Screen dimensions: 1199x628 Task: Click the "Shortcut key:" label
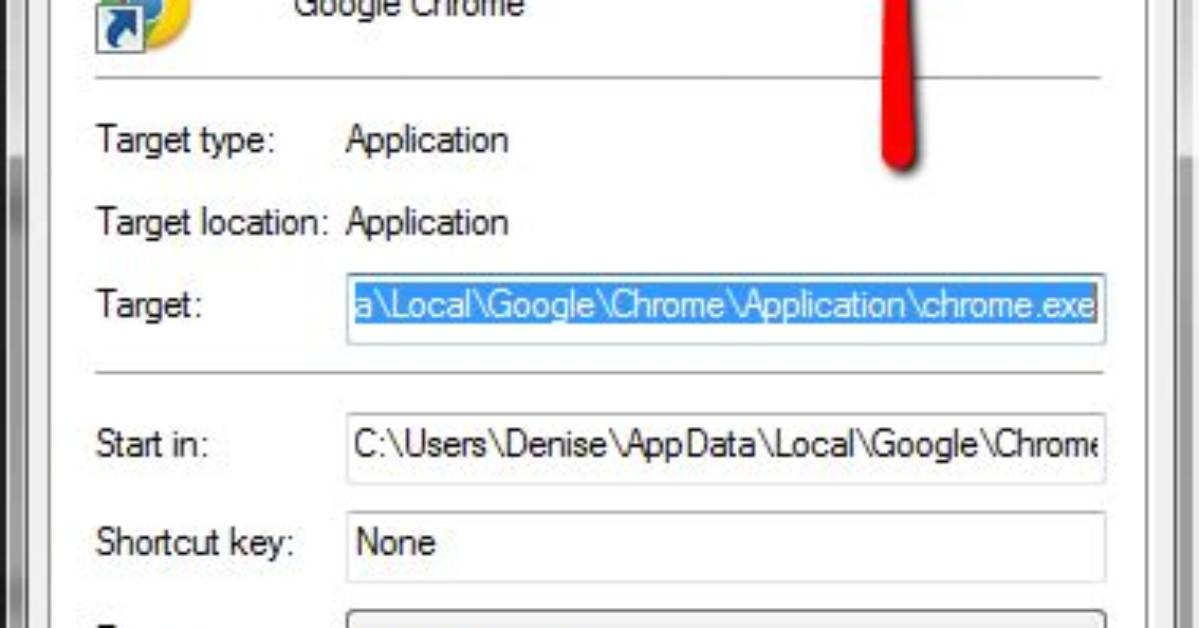pos(195,543)
